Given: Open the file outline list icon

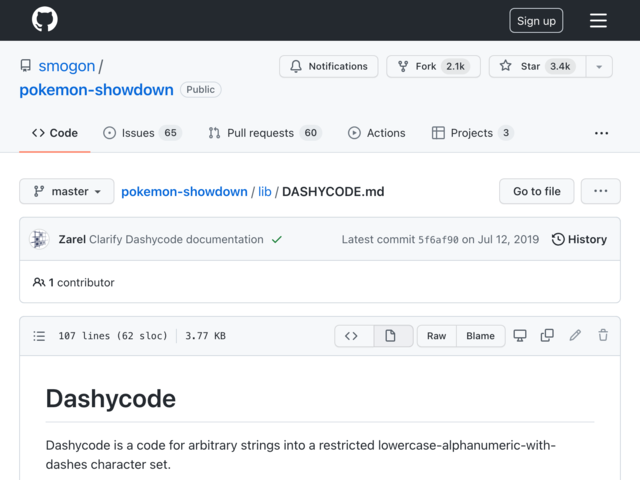Looking at the screenshot, I should 39,336.
